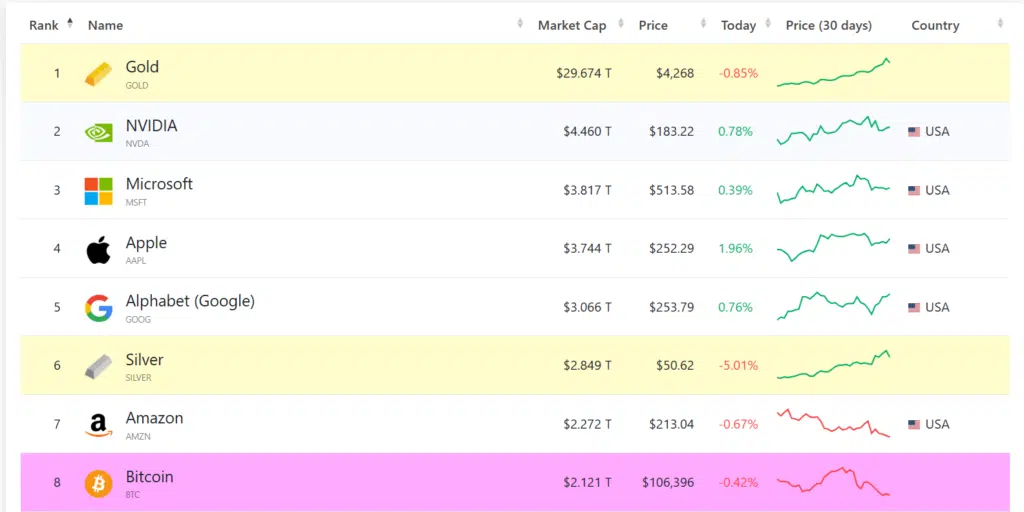This screenshot has height=512, width=1024.
Task: Sort table by Market Cap column
Action: [572, 25]
